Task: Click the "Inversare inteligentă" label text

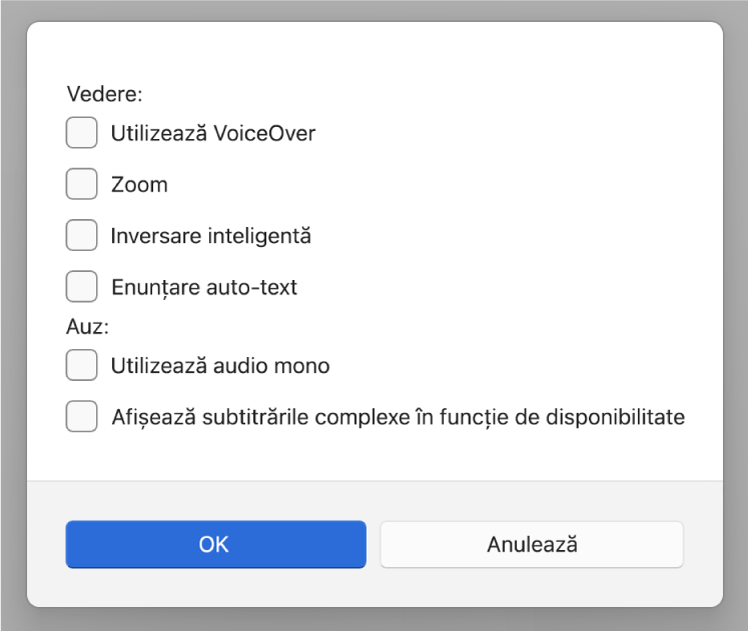Action: coord(211,236)
